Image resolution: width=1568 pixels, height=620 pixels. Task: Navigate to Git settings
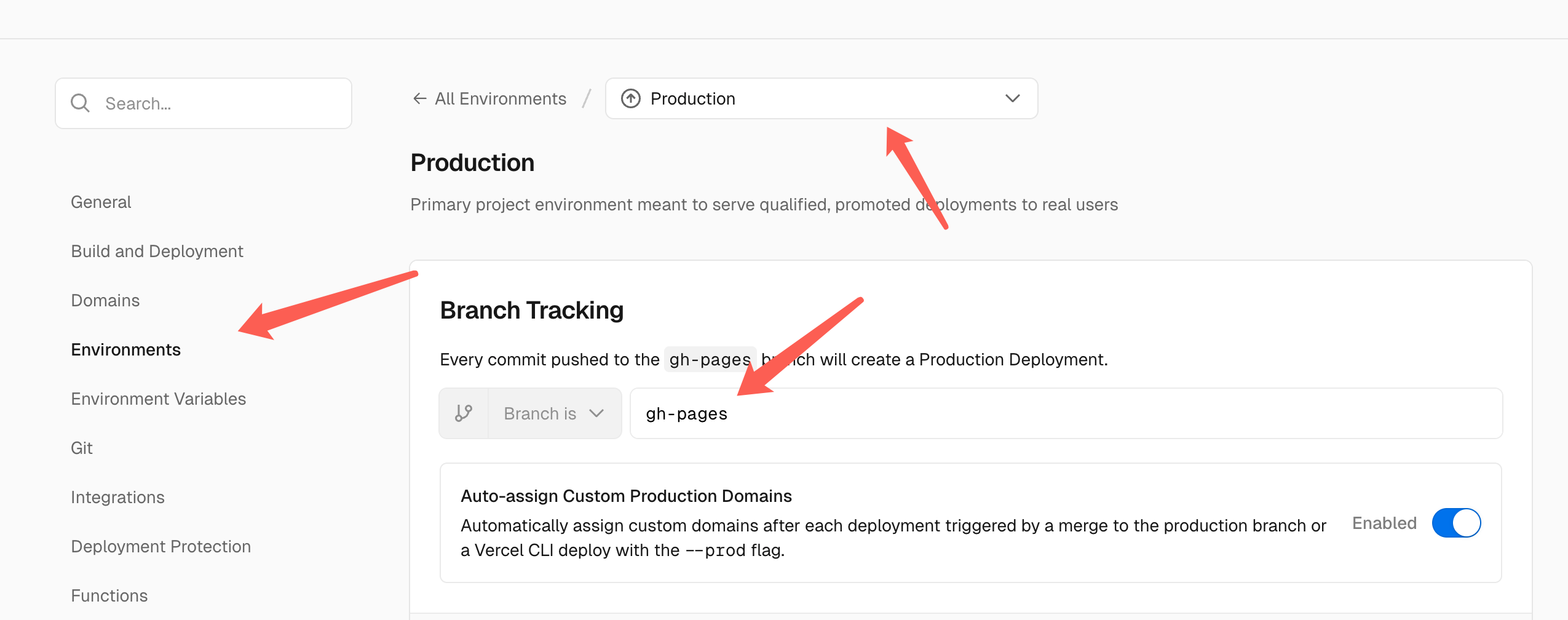click(x=82, y=448)
